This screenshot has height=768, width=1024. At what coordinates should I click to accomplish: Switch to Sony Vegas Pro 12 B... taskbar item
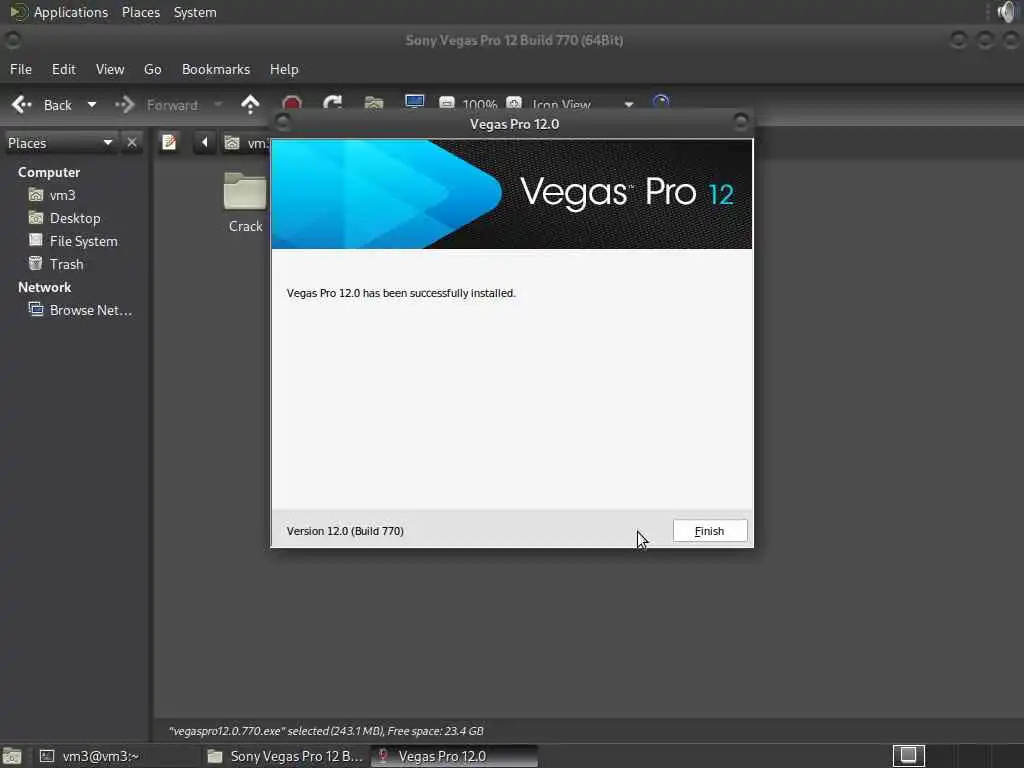(x=285, y=756)
